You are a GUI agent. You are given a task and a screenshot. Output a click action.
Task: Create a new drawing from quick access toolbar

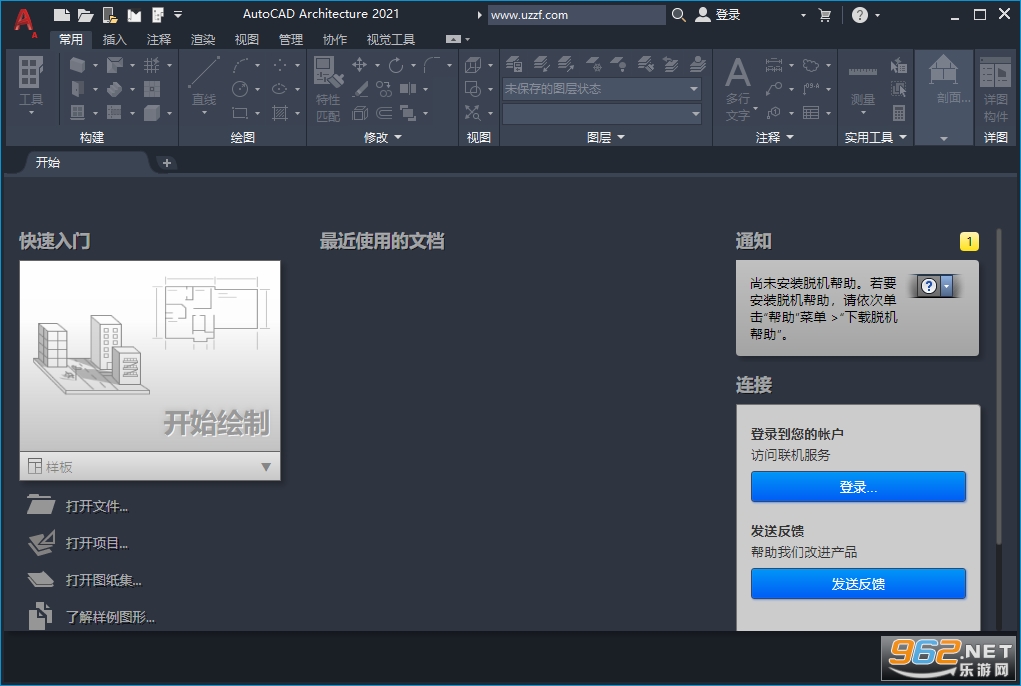[61, 14]
